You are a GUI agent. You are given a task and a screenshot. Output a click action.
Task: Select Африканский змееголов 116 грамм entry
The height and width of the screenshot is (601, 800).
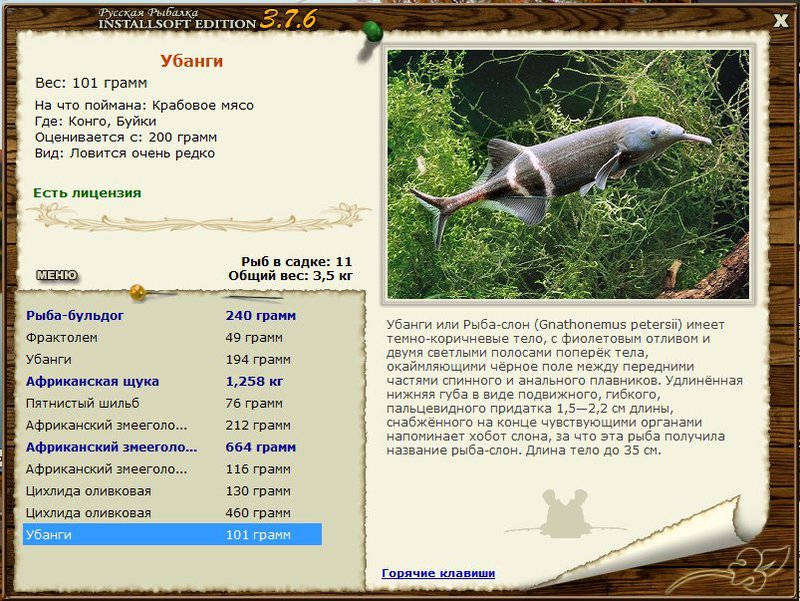point(172,469)
